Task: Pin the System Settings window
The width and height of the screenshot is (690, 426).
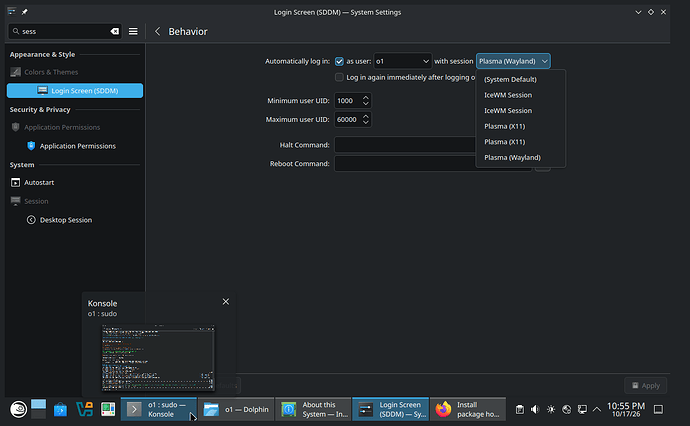Action: point(25,12)
